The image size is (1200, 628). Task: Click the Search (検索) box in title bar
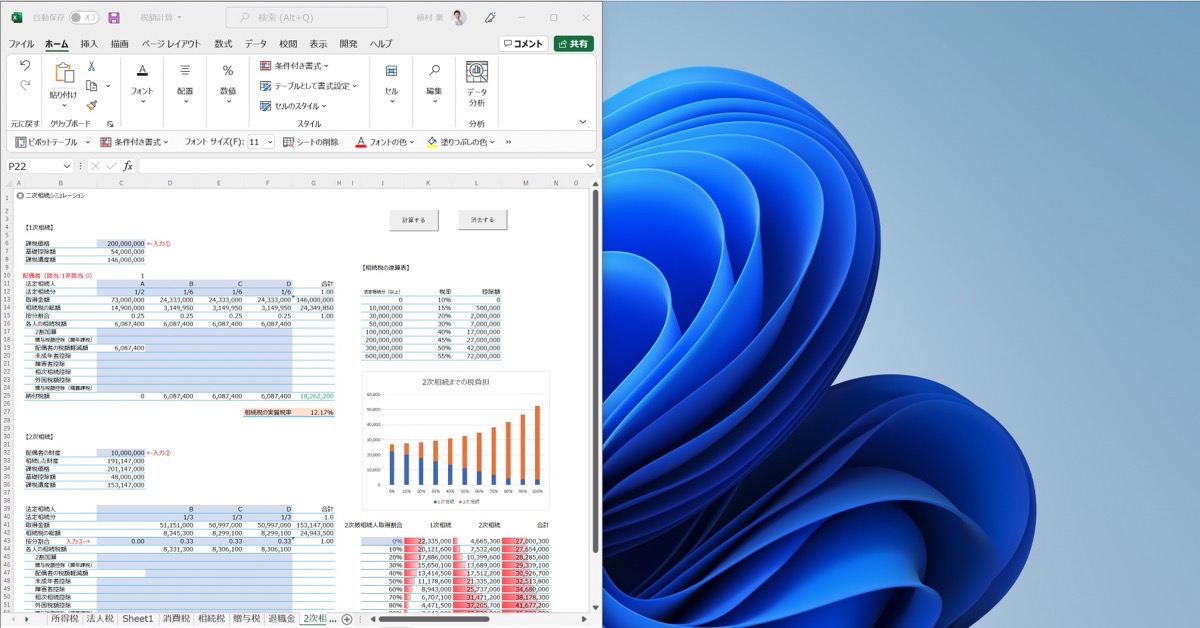coord(306,18)
